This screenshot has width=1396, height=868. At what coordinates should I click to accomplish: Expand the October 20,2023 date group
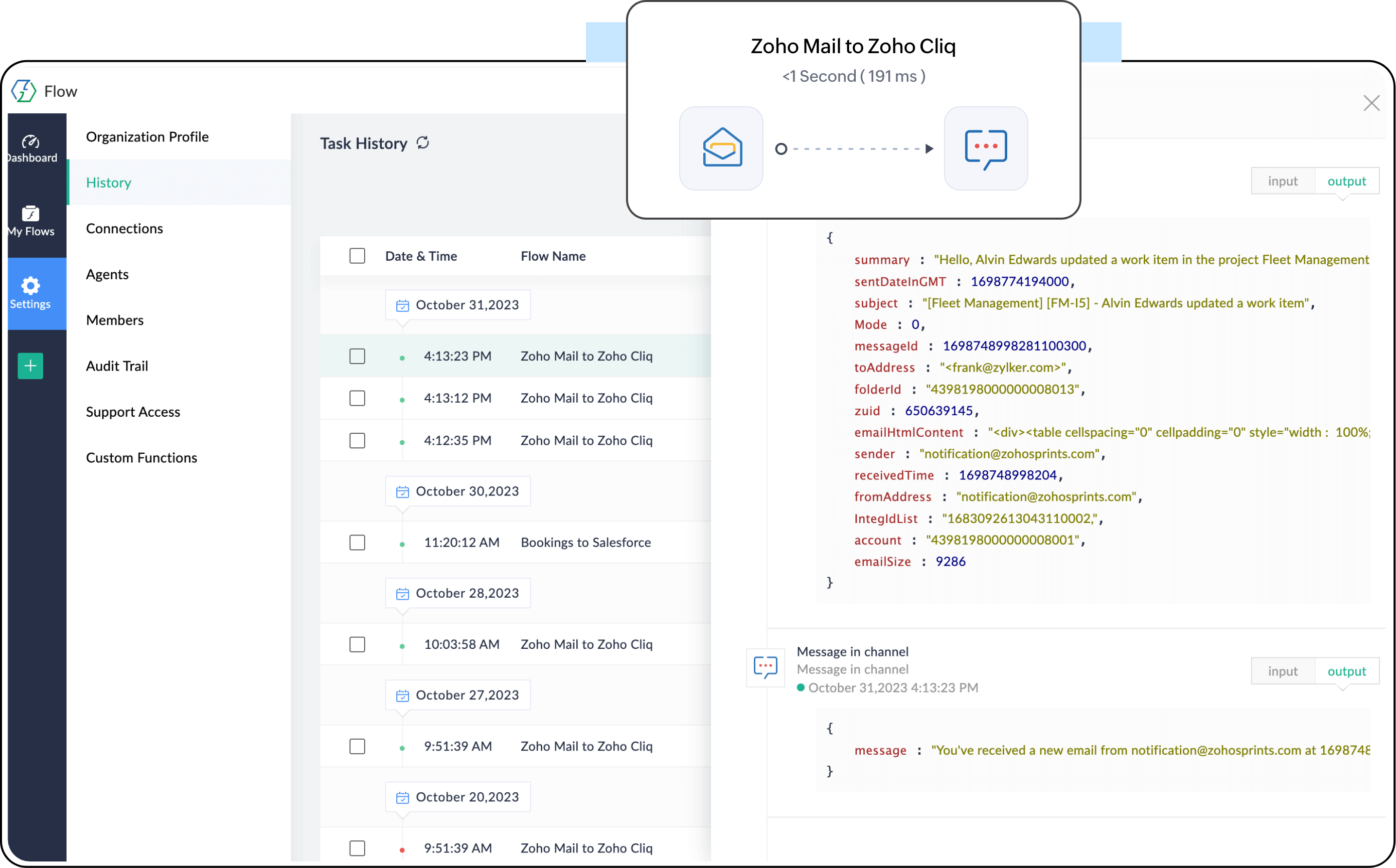click(x=457, y=797)
